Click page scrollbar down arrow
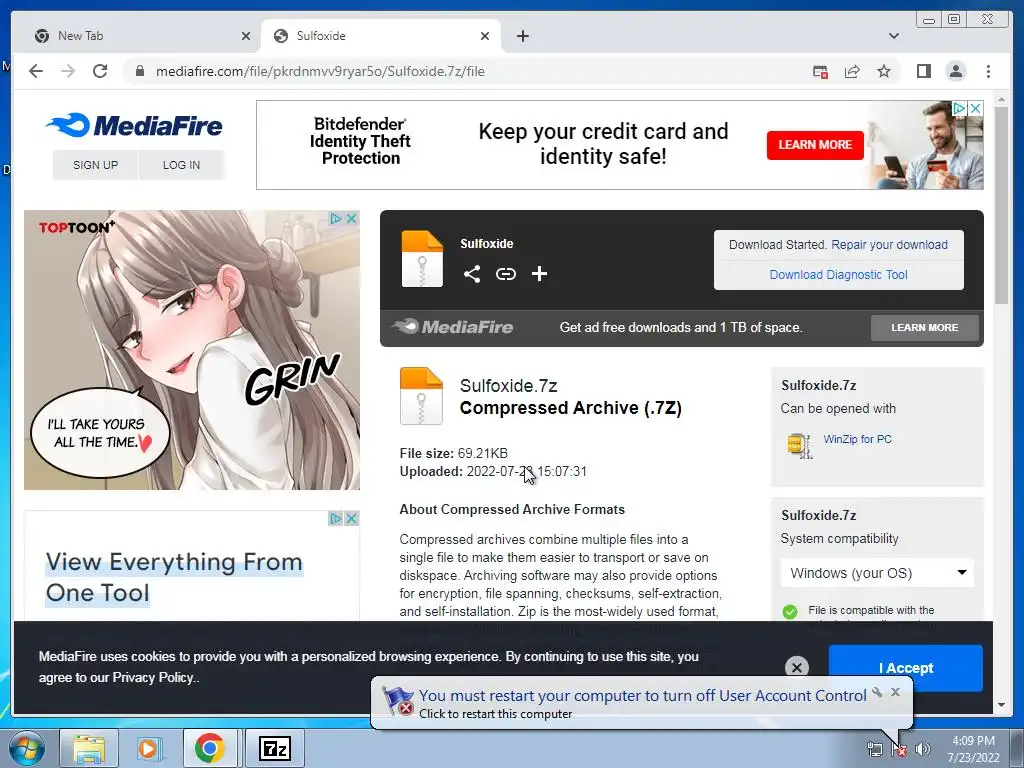The image size is (1024, 768). pos(1002,705)
